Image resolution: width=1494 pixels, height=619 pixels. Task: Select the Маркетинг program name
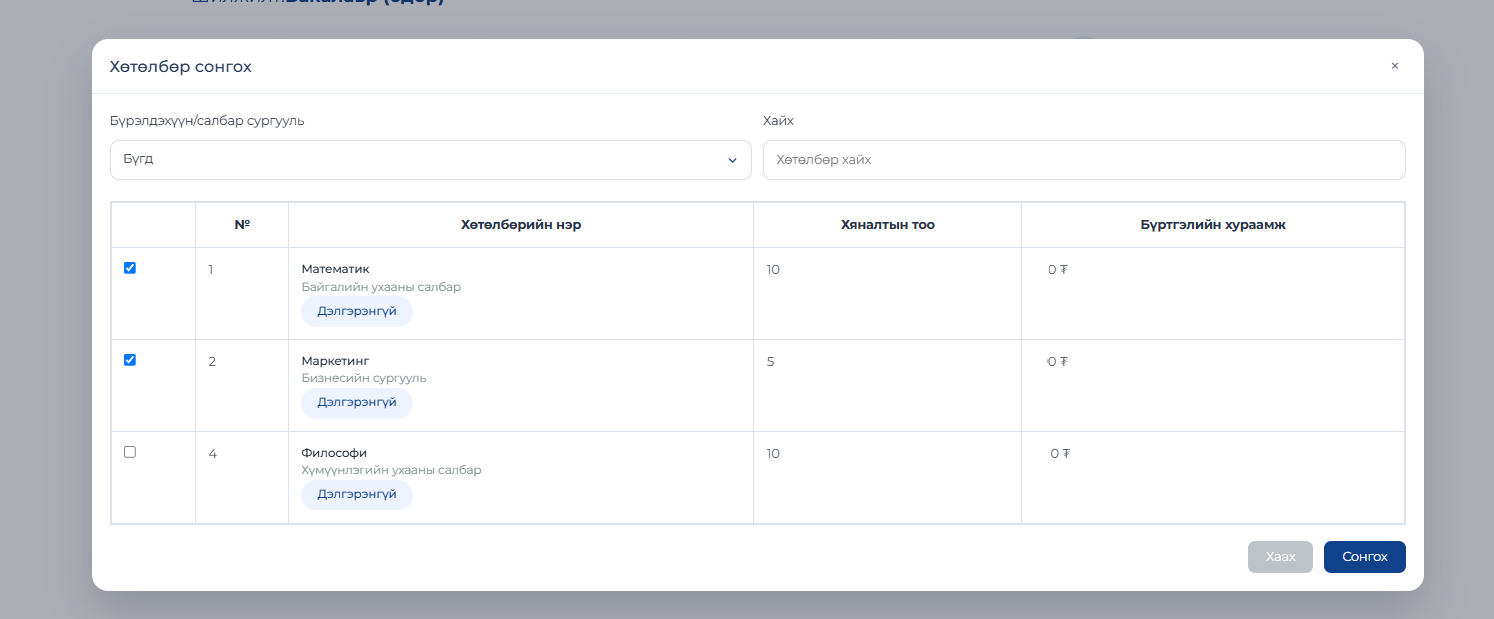336,361
